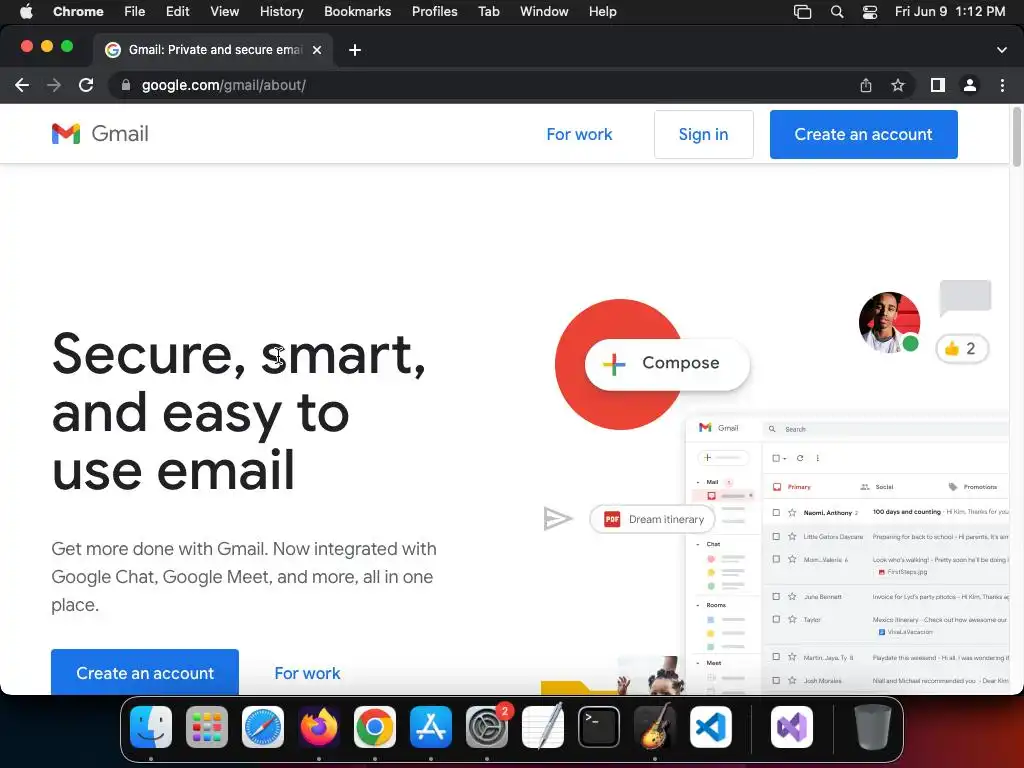
Task: Open Terminal from the dock
Action: (x=599, y=727)
